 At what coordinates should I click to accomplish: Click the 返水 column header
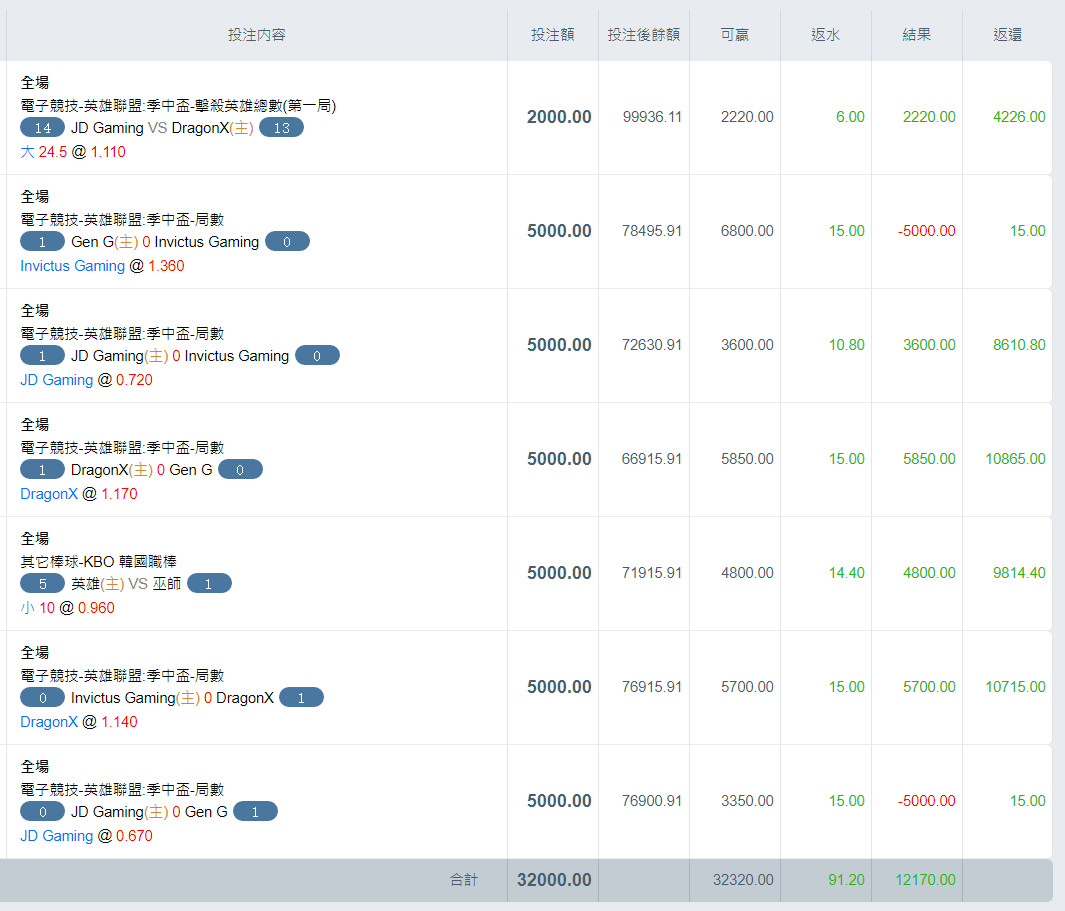(826, 35)
